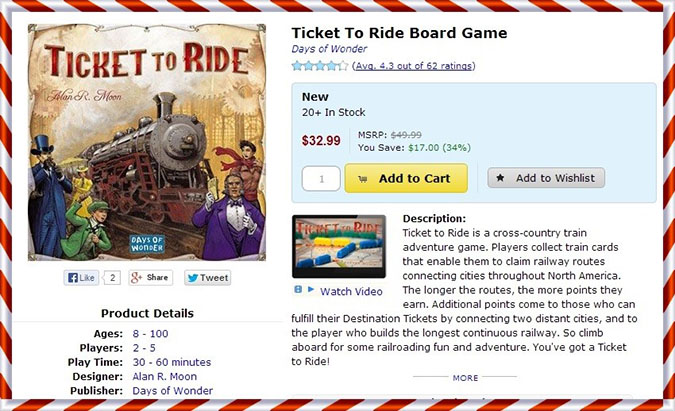675x411 pixels.
Task: Expand the description with MORE
Action: [x=465, y=378]
